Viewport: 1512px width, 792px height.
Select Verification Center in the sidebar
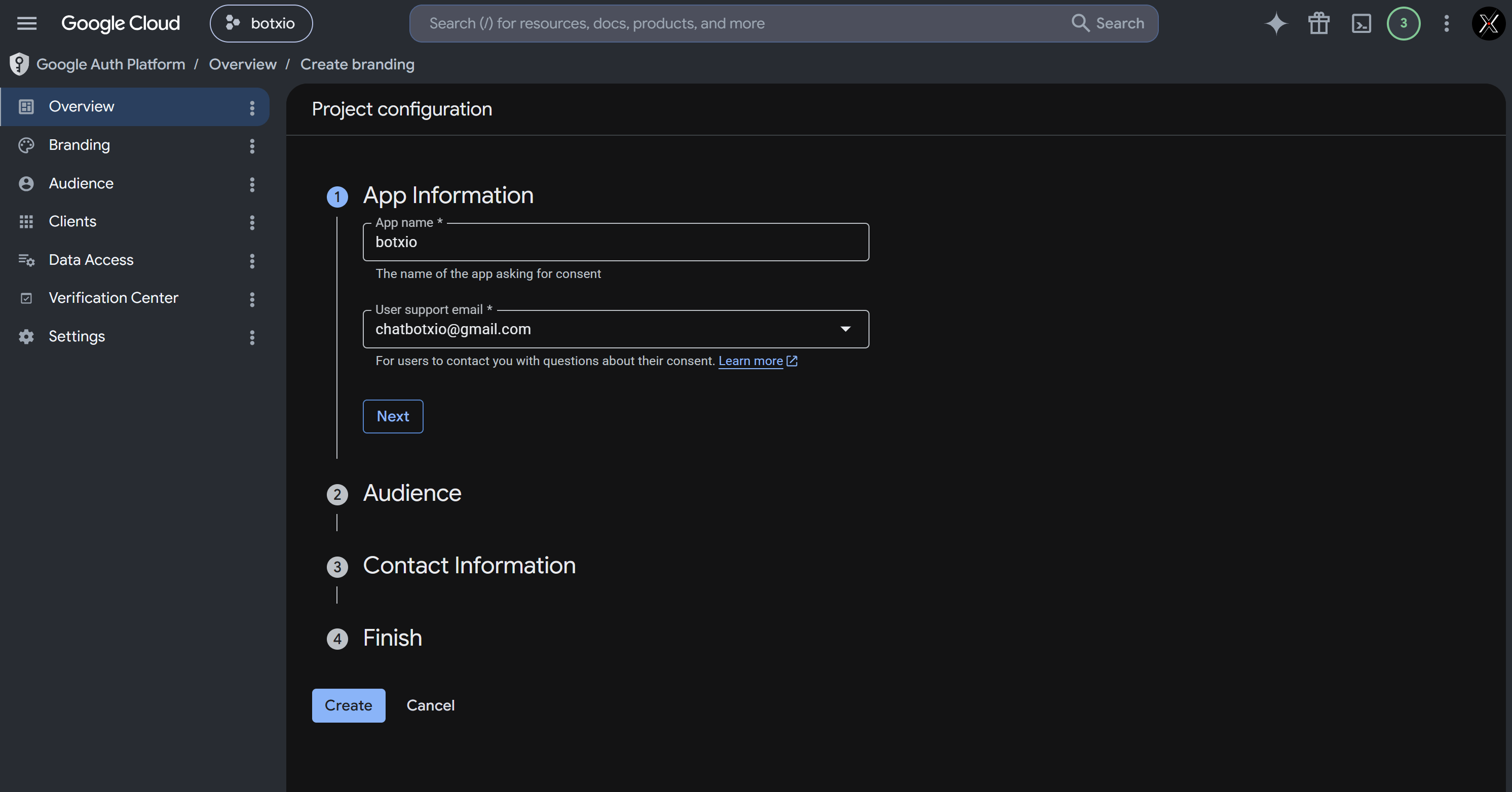pos(135,298)
